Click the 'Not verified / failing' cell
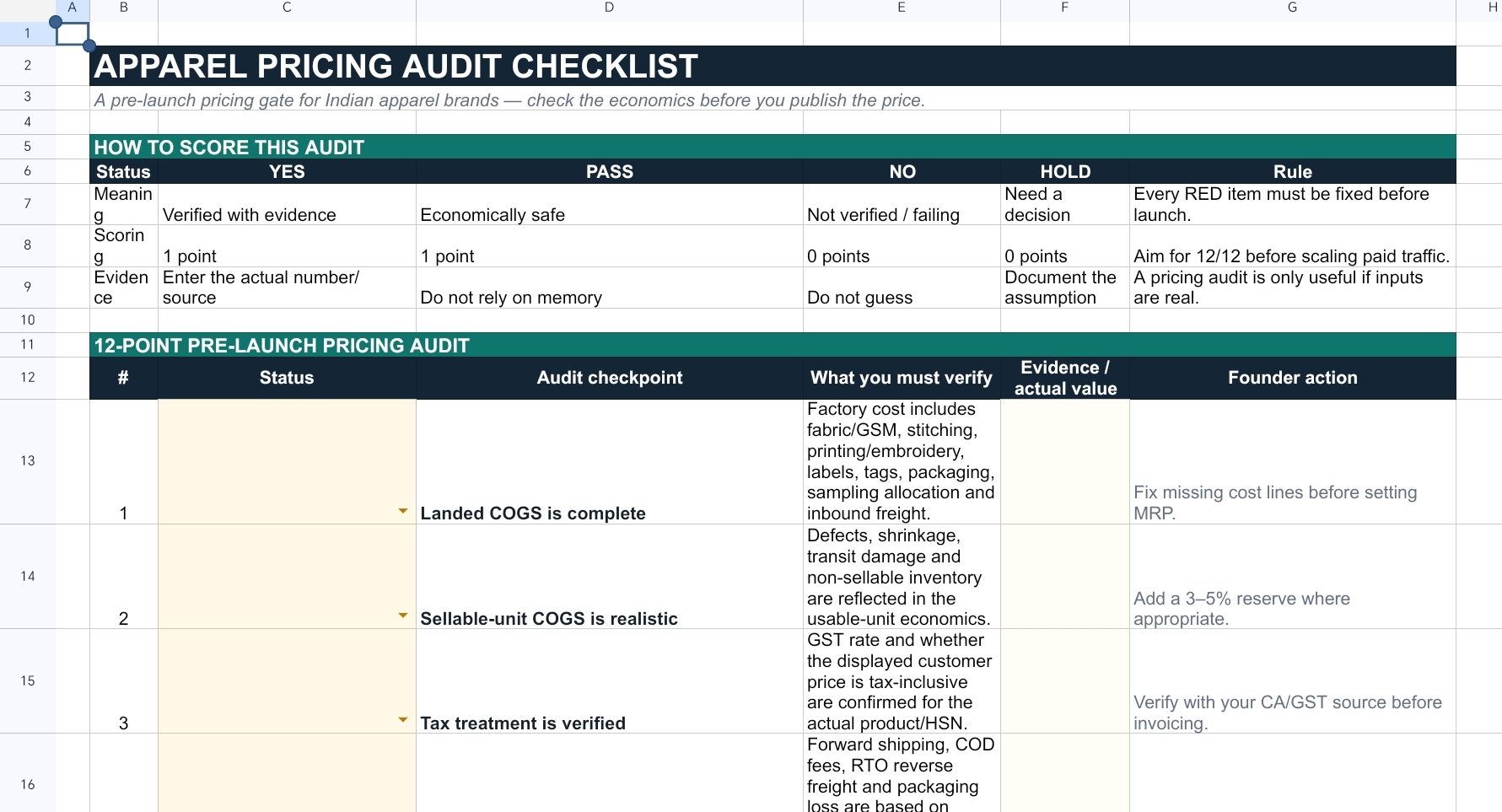Screen dimensions: 1502x812 902,204
